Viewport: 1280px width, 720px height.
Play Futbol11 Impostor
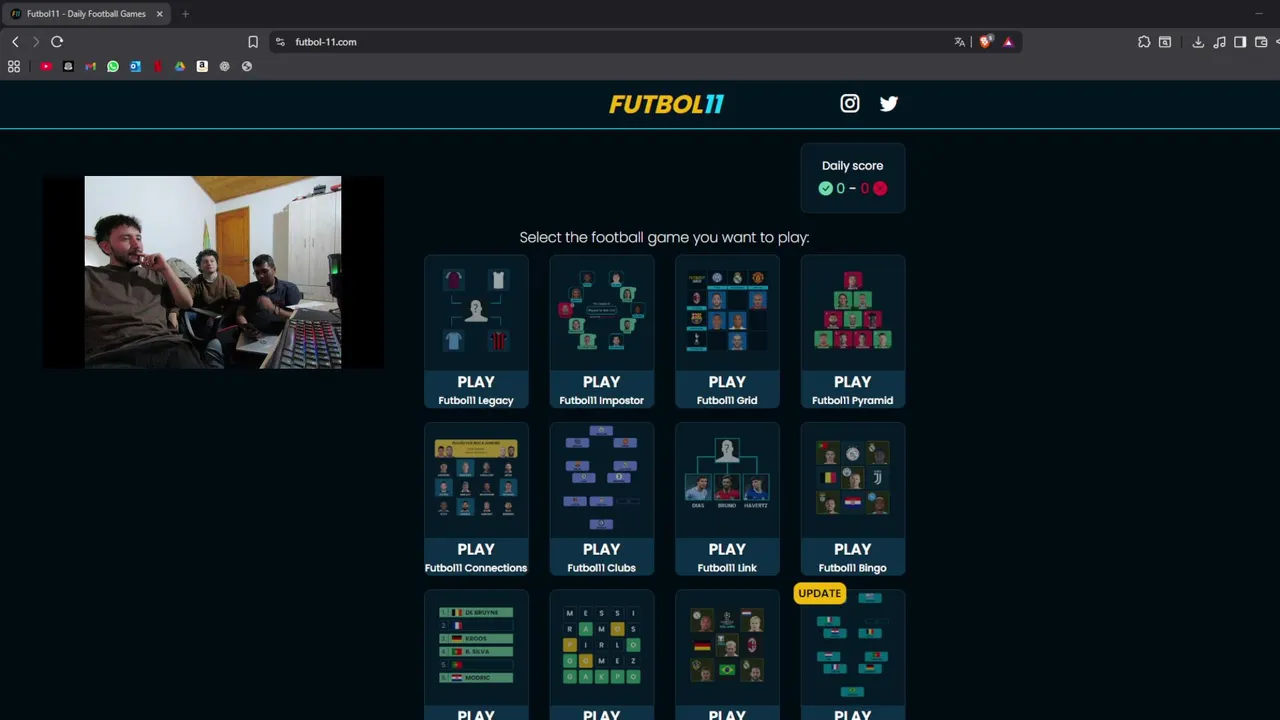click(x=601, y=390)
